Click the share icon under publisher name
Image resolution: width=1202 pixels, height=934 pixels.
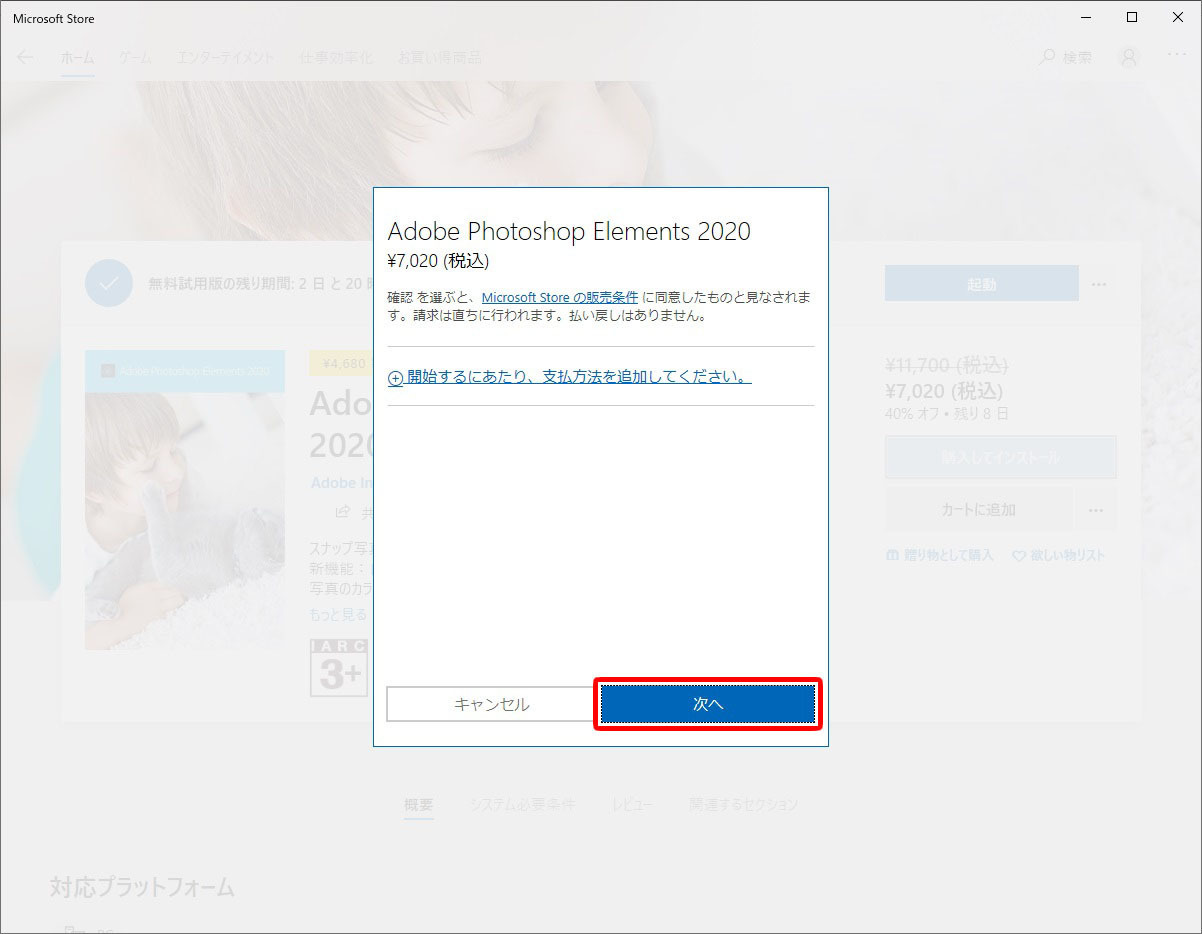342,512
